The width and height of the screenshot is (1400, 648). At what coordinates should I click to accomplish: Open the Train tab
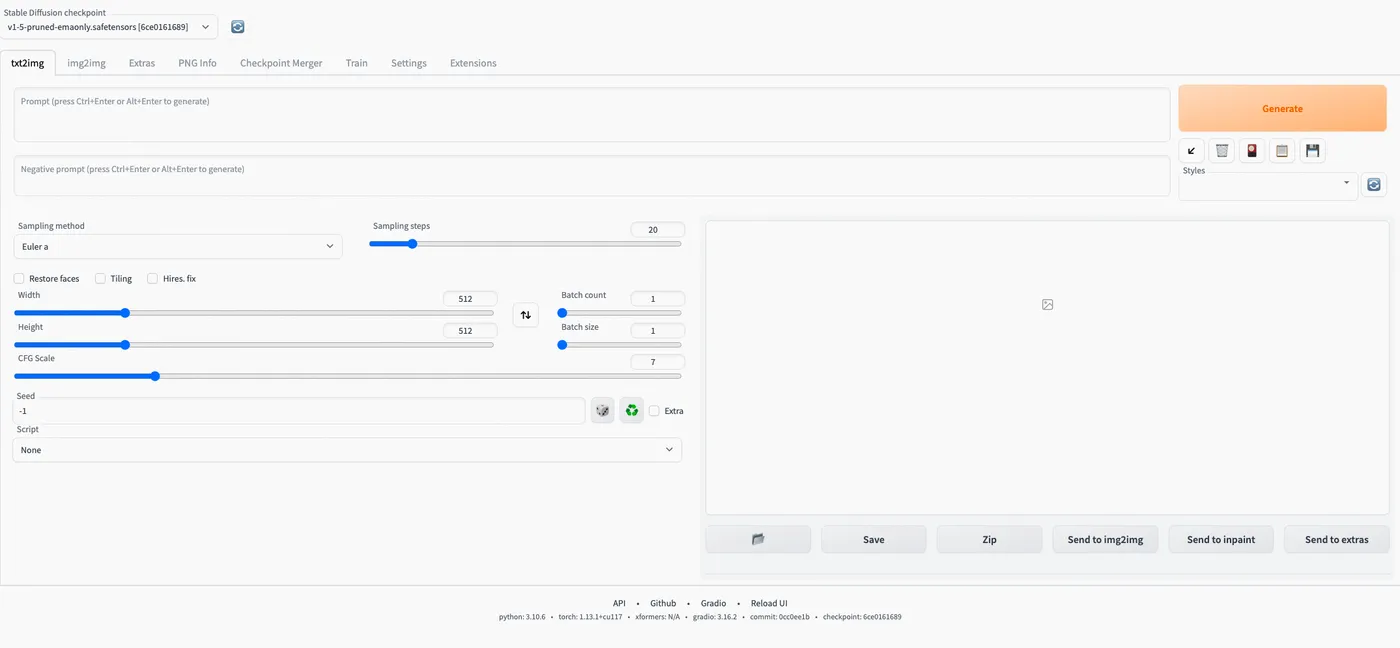(x=357, y=63)
